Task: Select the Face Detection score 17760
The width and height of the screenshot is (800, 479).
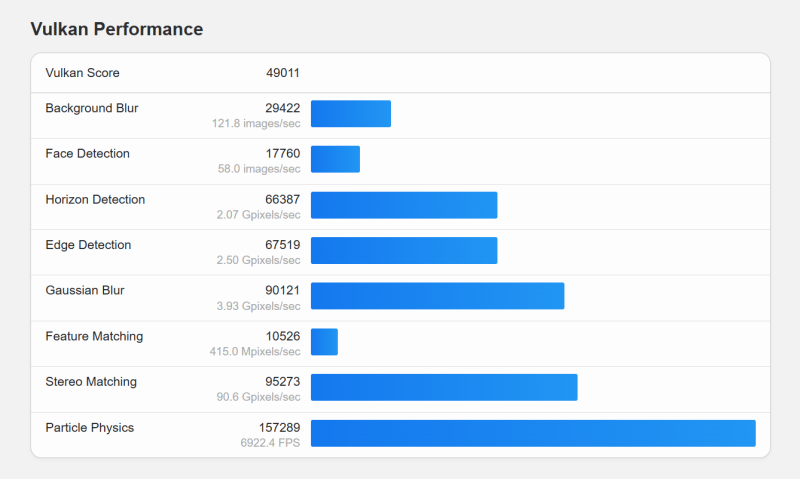Action: pos(283,154)
